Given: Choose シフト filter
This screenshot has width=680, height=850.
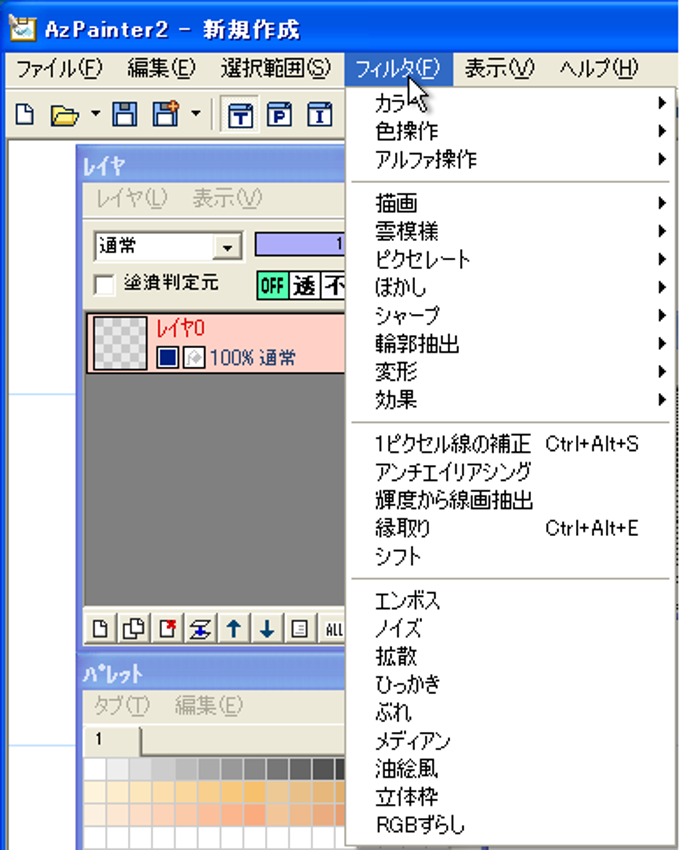Looking at the screenshot, I should pyautogui.click(x=510, y=557).
